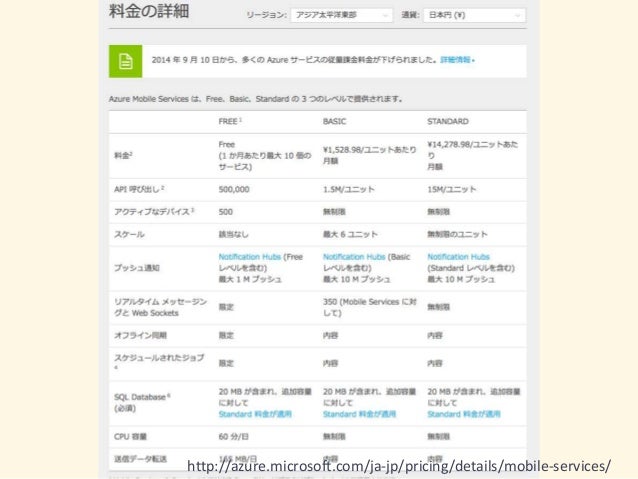638x479 pixels.
Task: Click the リージョン: label
Action: 266,15
